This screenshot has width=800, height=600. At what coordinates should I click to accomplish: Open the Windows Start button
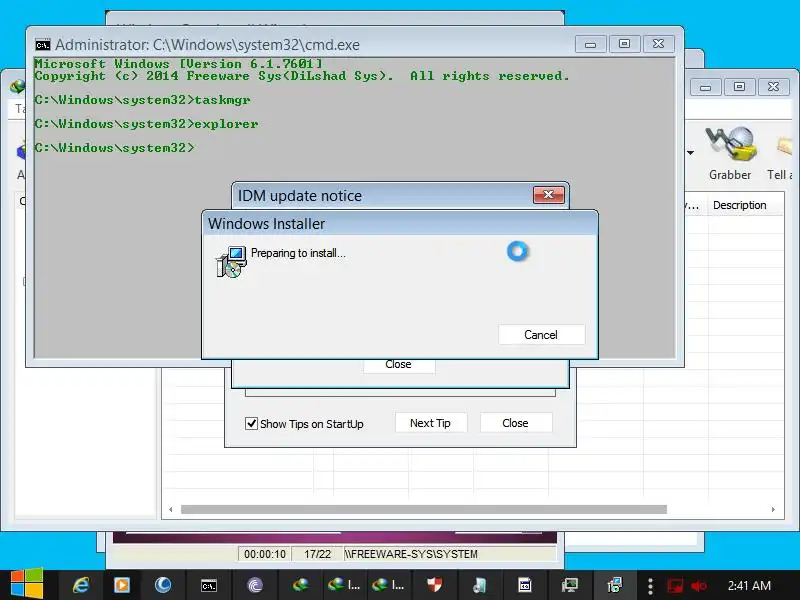(27, 584)
